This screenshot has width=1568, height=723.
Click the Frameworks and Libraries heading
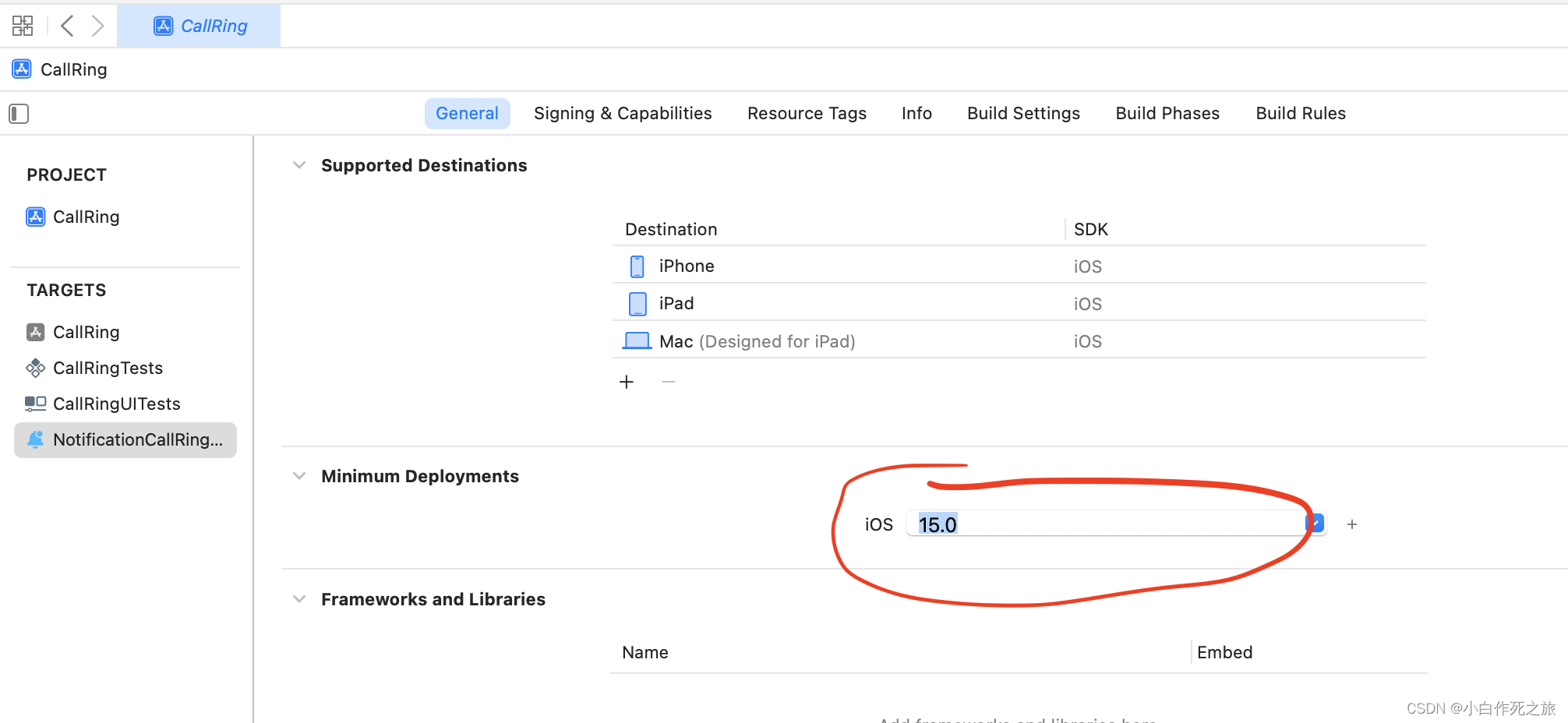tap(433, 599)
